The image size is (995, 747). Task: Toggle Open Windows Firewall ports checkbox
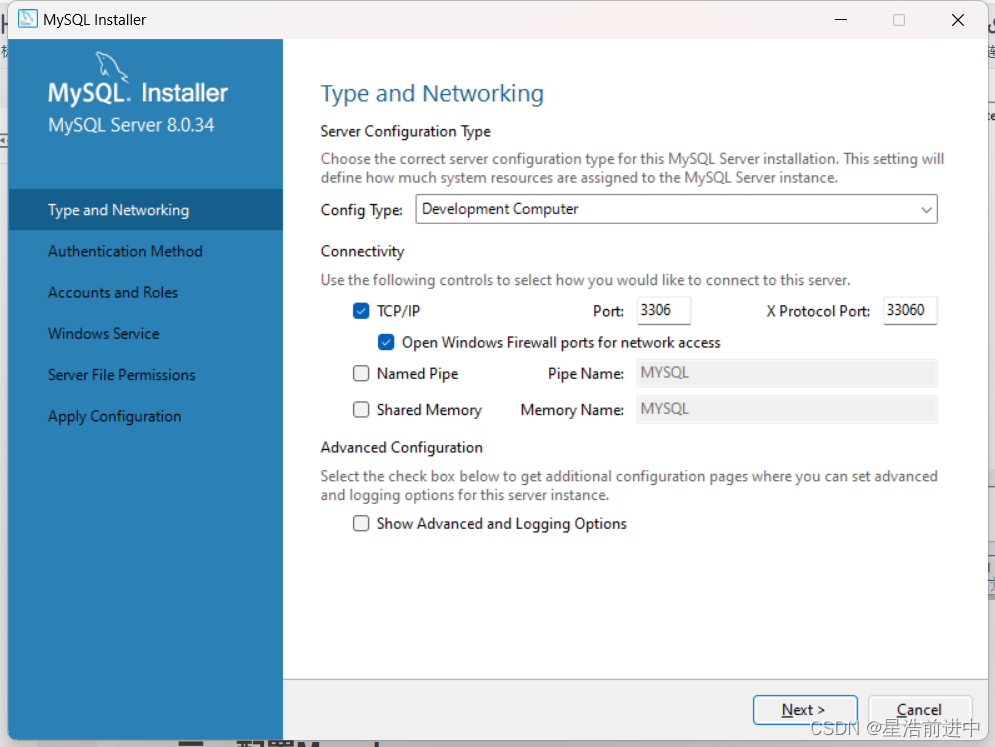click(386, 343)
